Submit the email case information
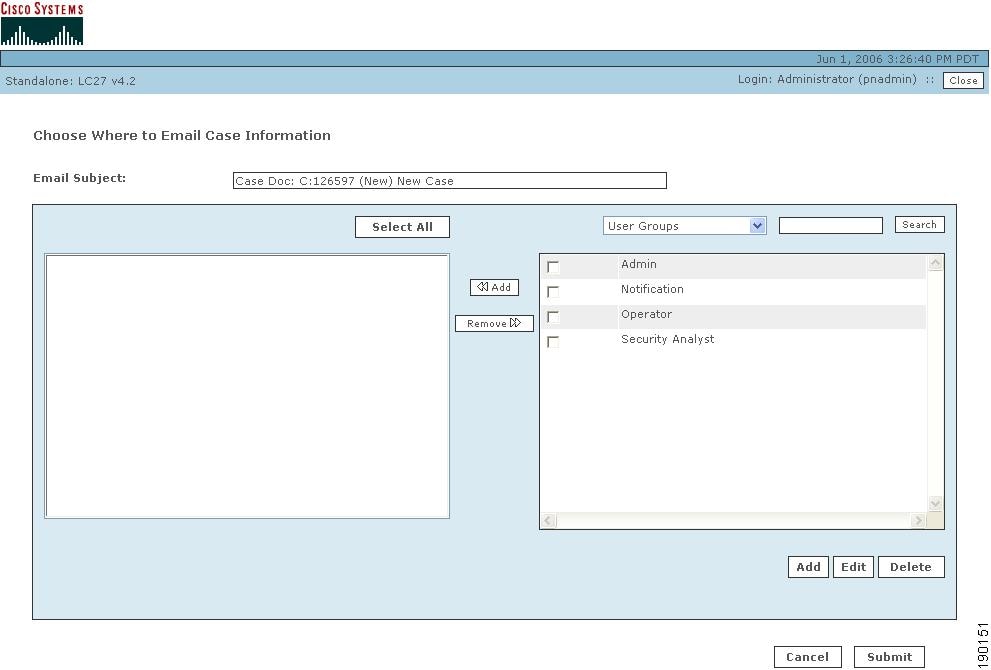The image size is (991, 670). tap(888, 656)
